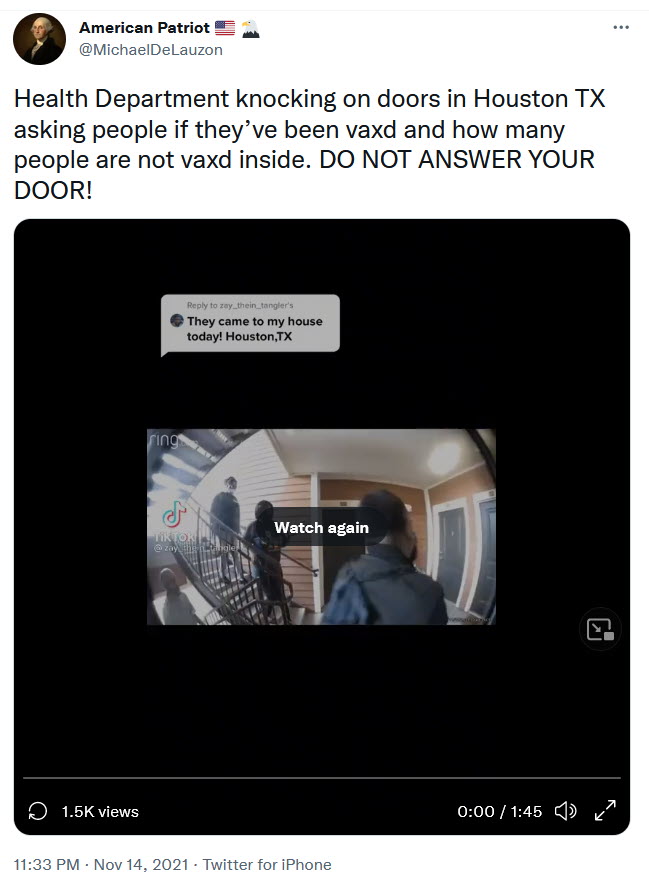
Task: Replay the video with the circular arrow icon
Action: pyautogui.click(x=38, y=811)
